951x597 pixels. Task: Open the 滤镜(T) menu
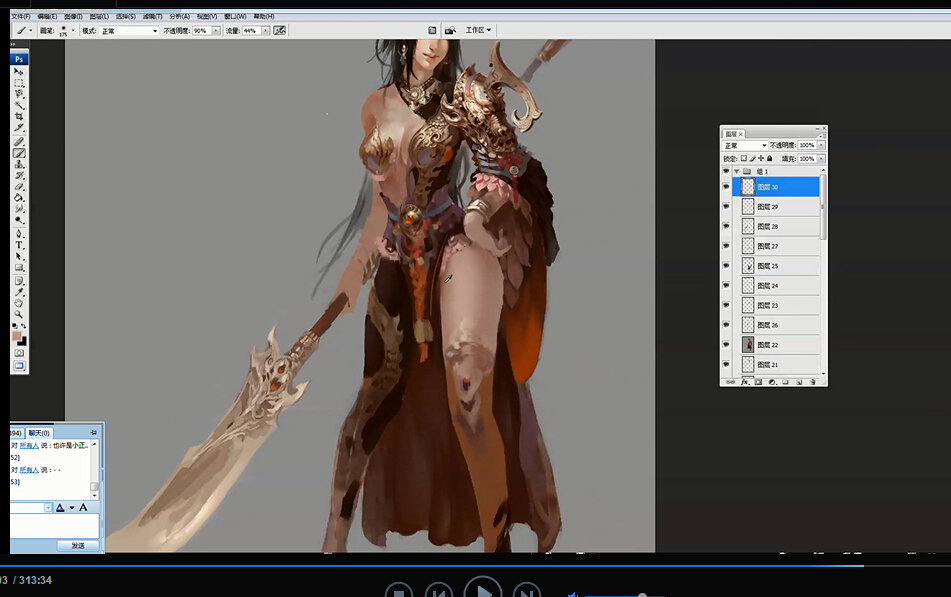tap(152, 17)
